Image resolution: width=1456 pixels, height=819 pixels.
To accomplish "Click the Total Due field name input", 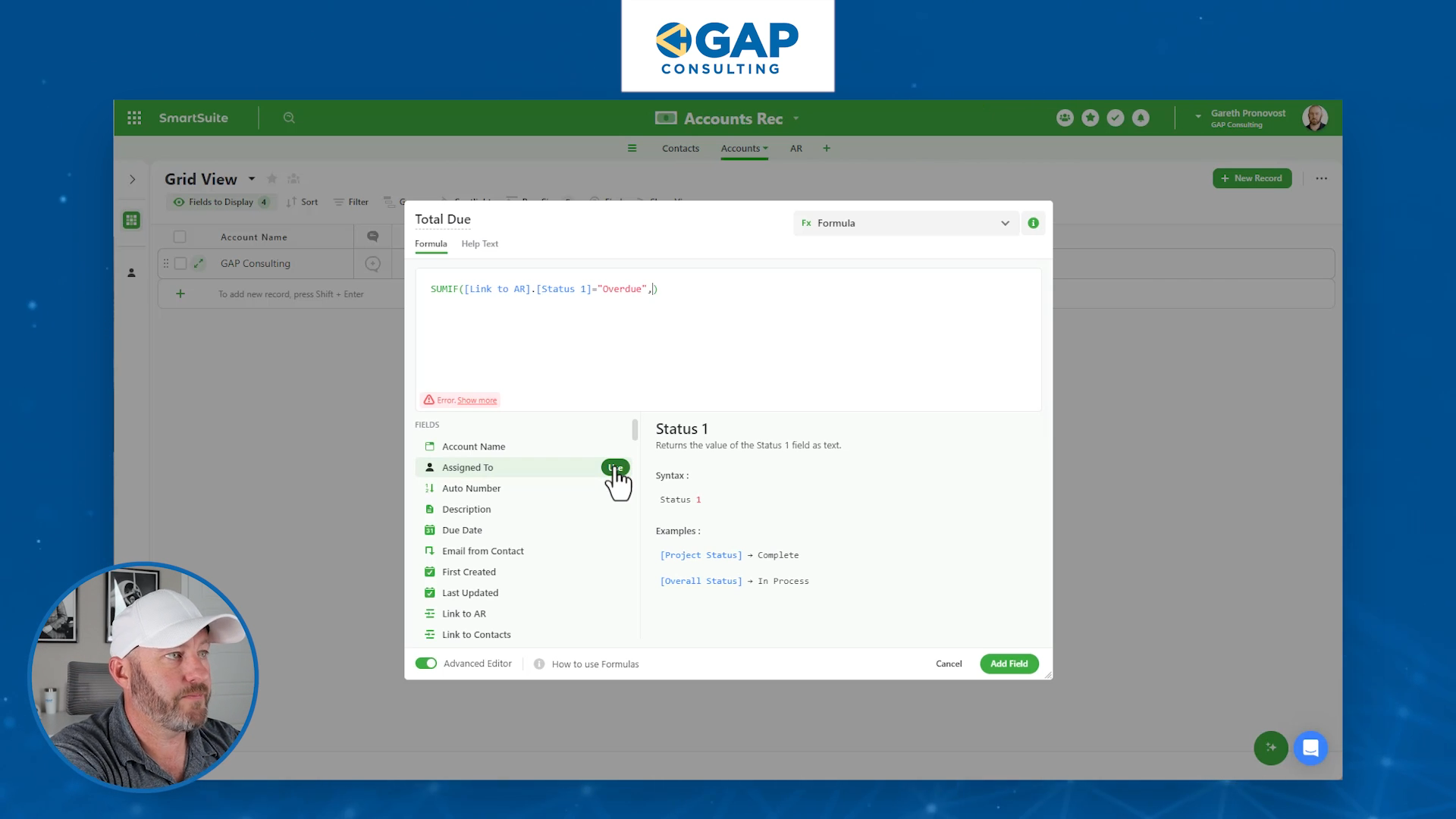I will (443, 219).
